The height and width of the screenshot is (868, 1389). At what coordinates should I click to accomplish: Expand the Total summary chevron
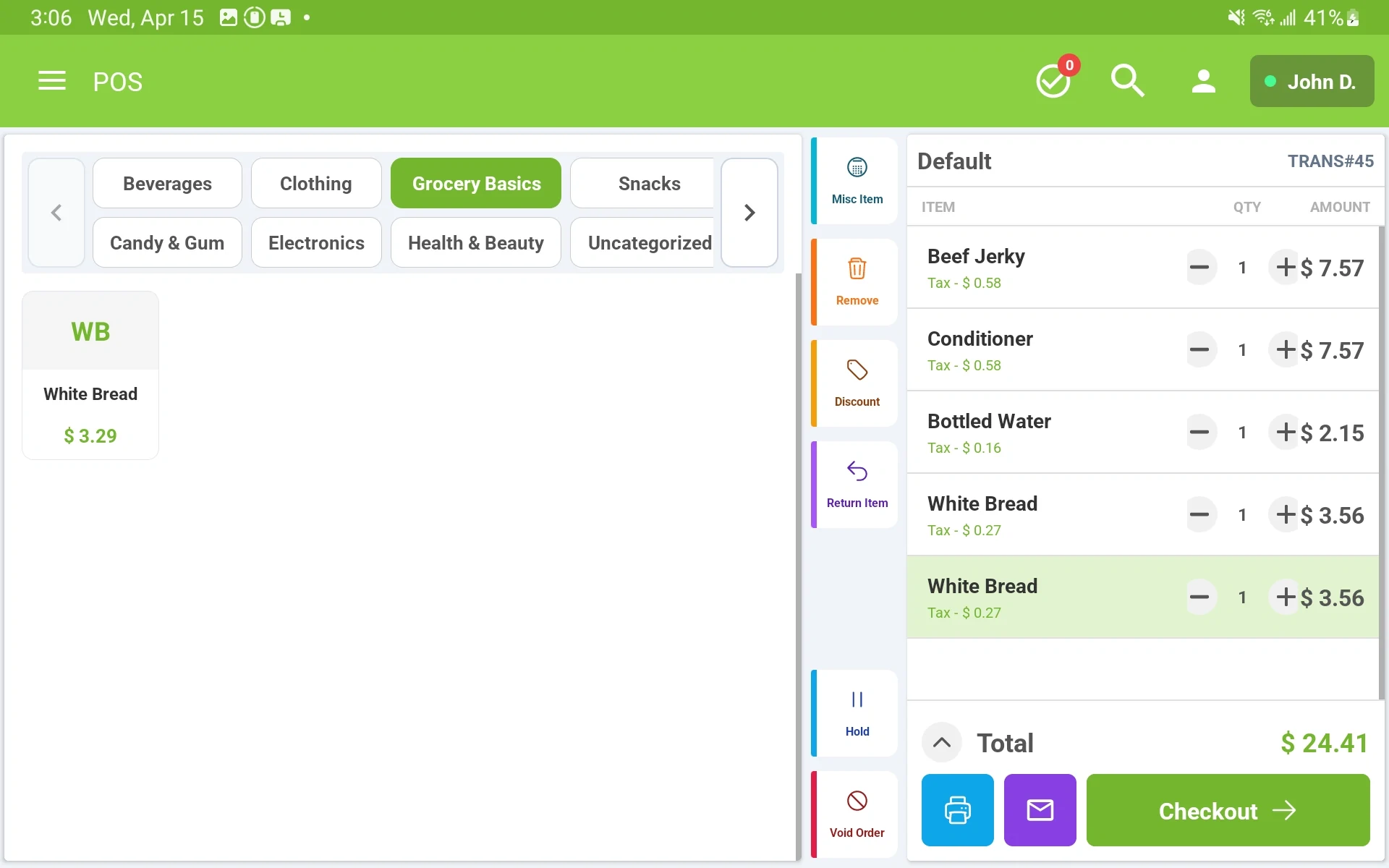click(941, 742)
